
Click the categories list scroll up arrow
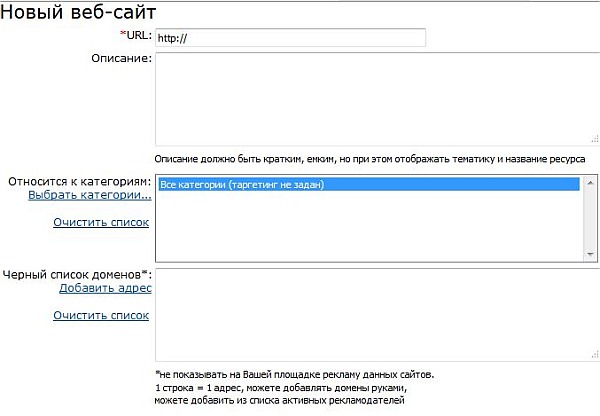coord(591,182)
